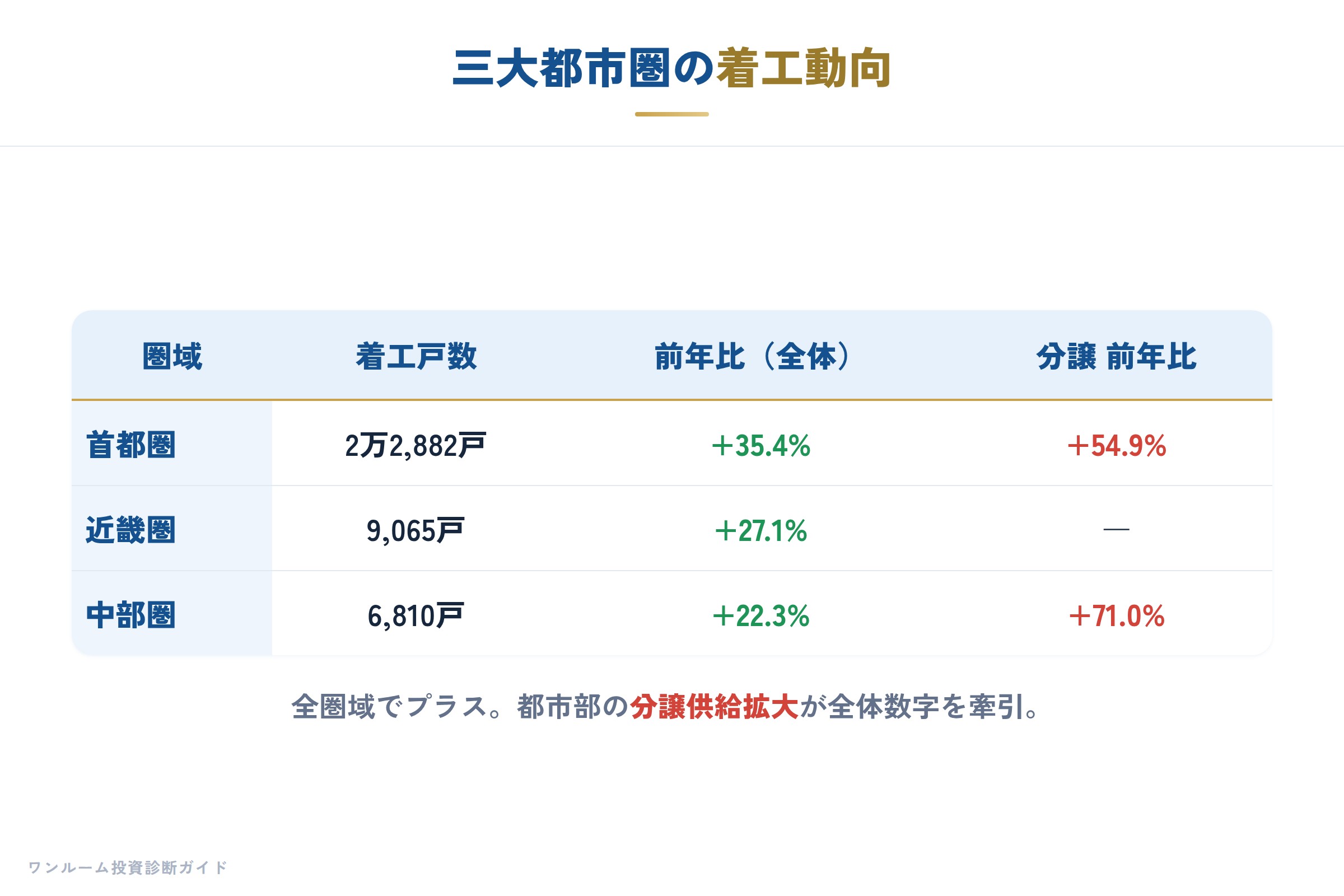Viewport: 1344px width, 896px height.
Task: Click the red 分譲供給拡大 text
Action: tap(713, 707)
